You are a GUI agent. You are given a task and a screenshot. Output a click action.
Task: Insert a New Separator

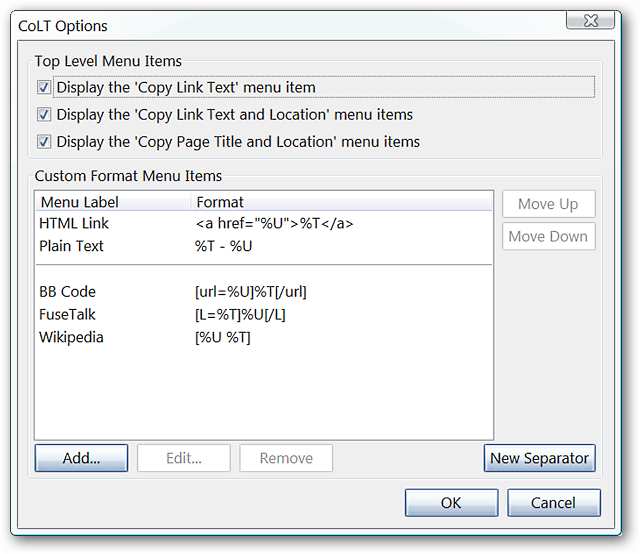tap(540, 458)
